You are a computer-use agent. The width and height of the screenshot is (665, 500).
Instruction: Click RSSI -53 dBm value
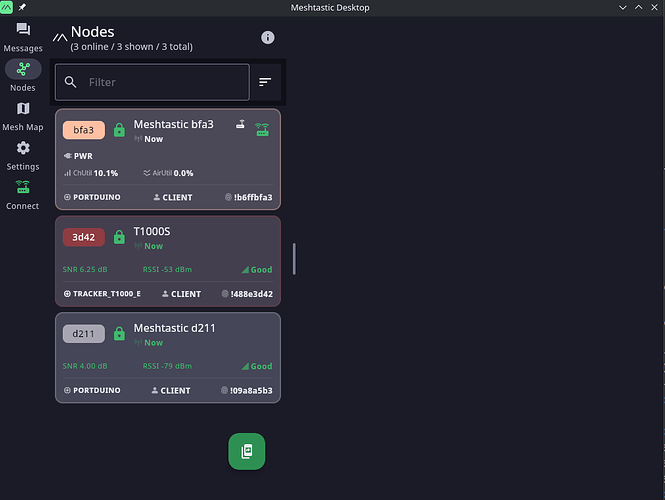click(167, 269)
